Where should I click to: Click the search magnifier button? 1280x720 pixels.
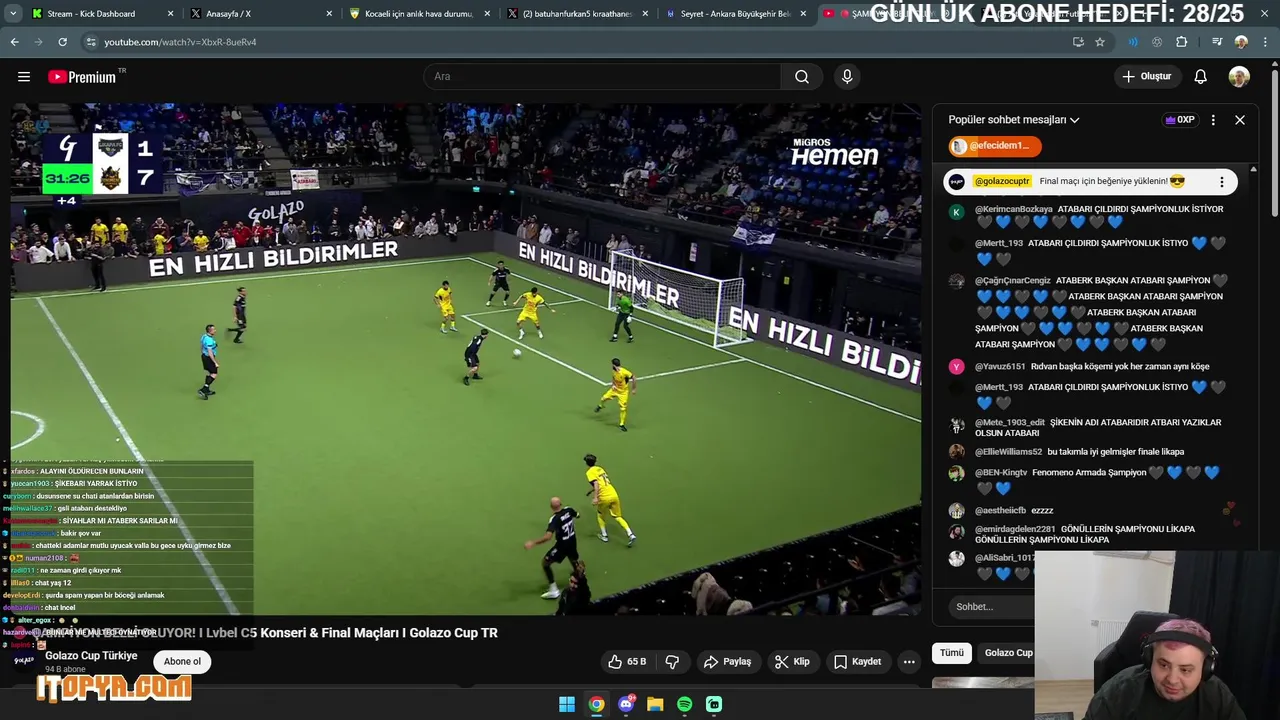(x=802, y=77)
